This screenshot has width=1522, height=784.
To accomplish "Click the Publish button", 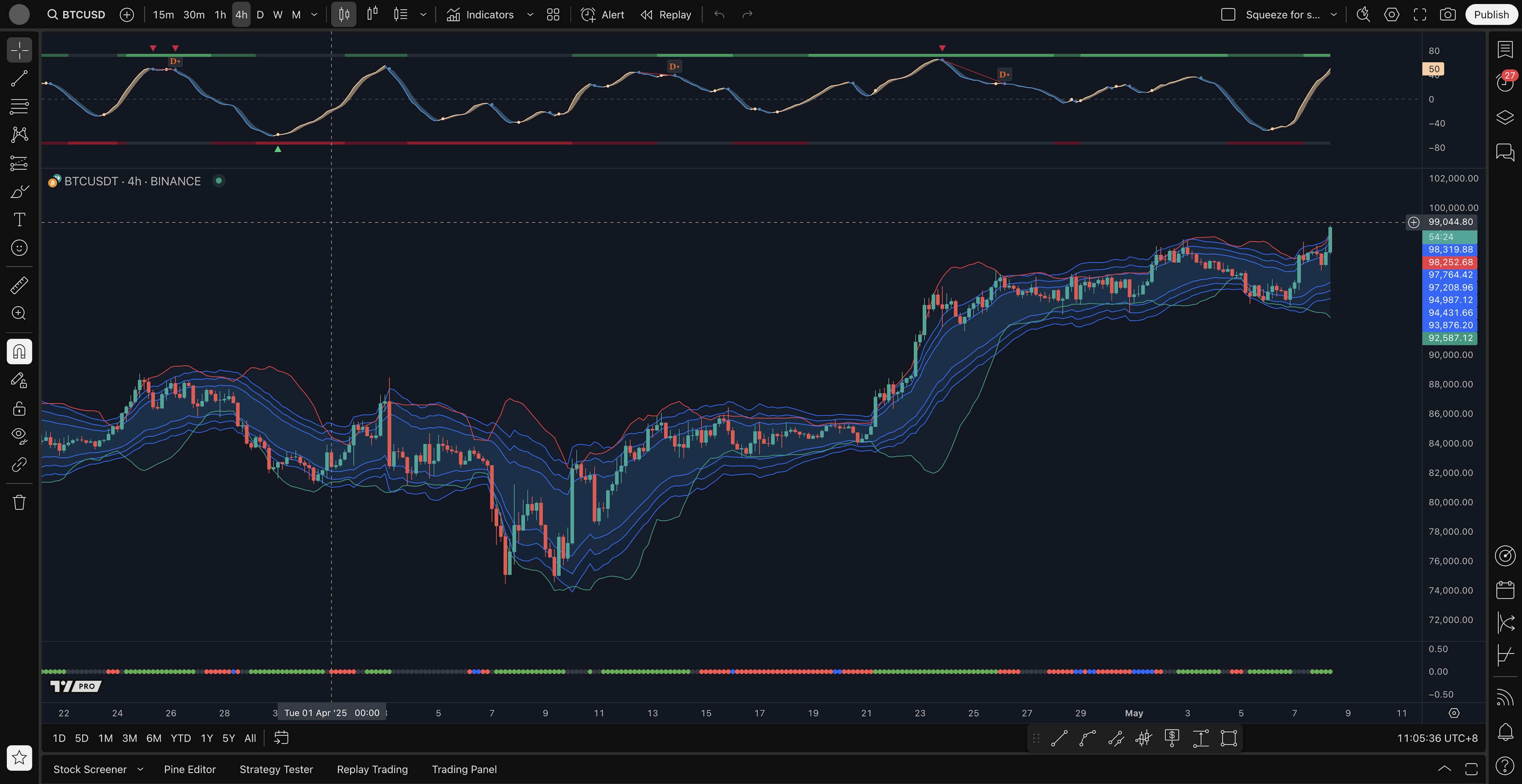I will click(x=1491, y=15).
